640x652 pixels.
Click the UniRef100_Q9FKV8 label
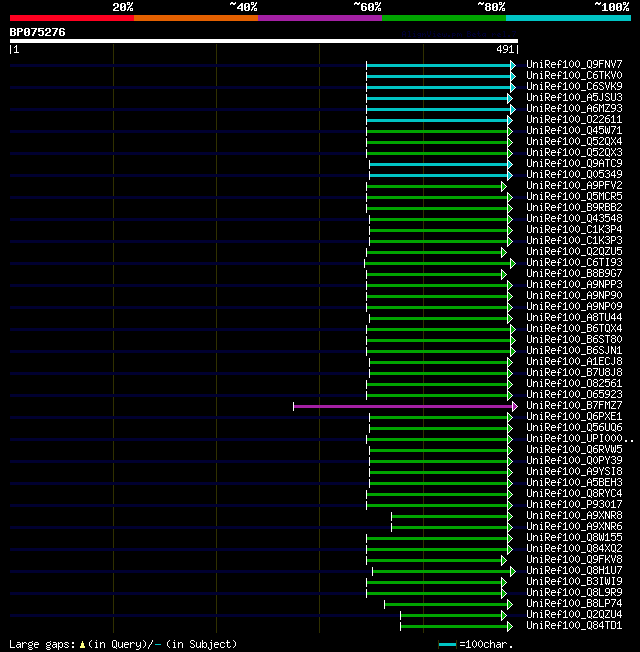point(574,560)
